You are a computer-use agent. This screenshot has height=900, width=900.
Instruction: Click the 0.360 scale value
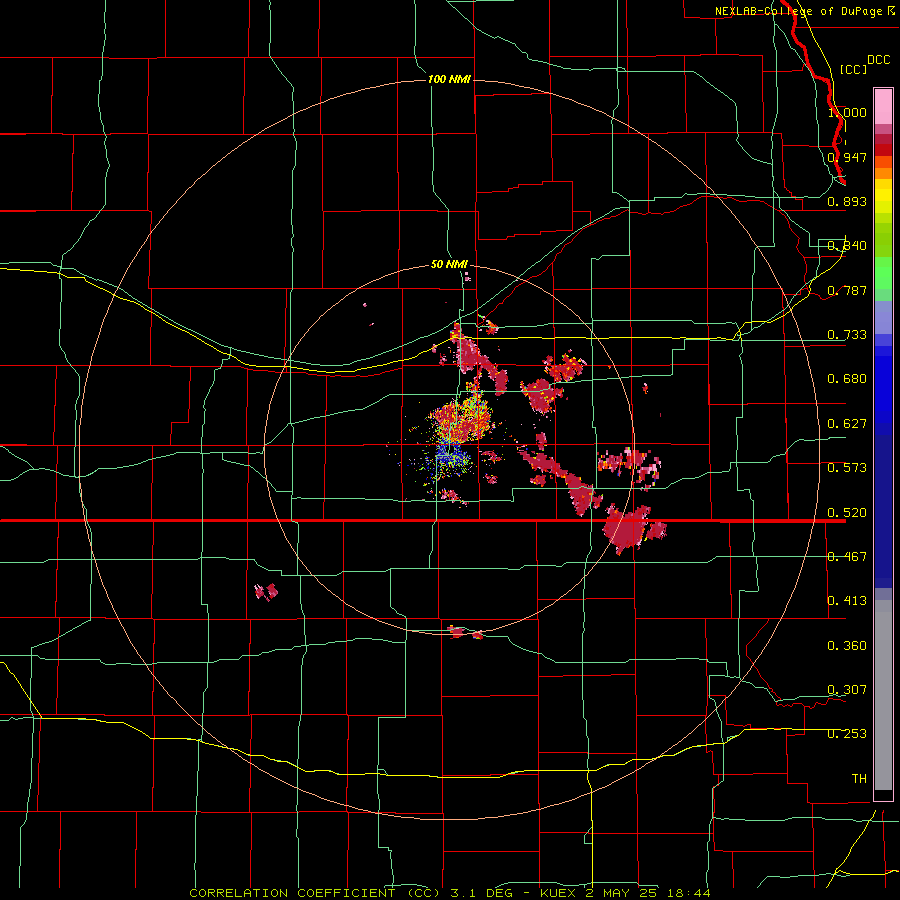(x=847, y=646)
